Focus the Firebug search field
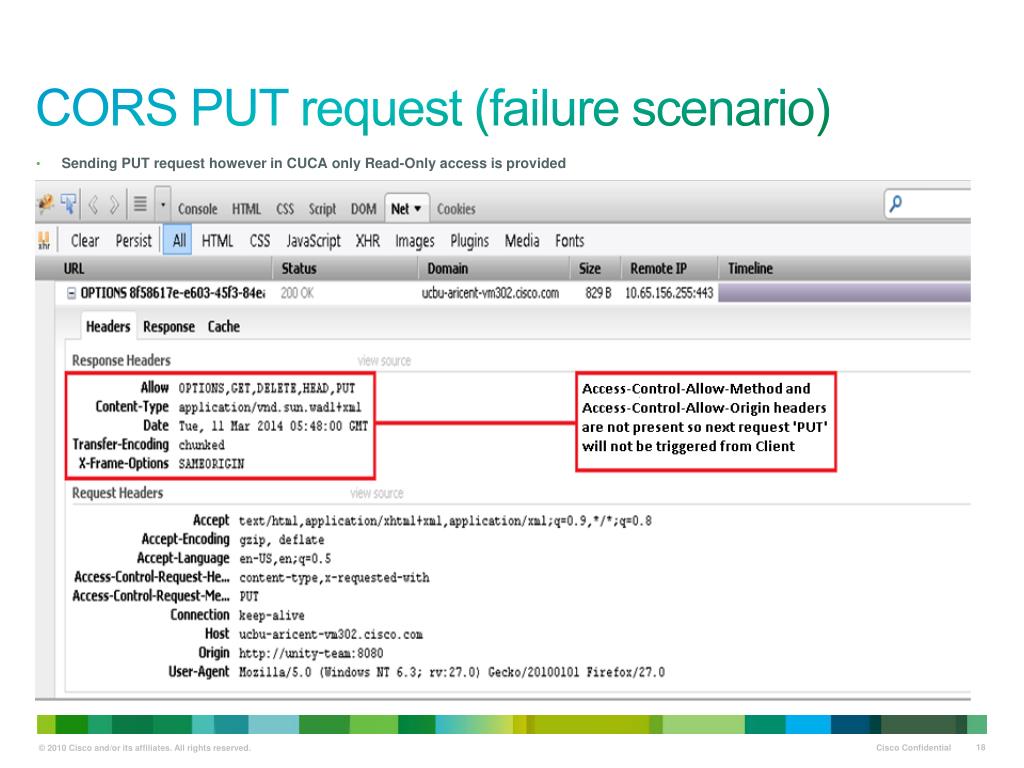This screenshot has width=1024, height=768. [x=927, y=204]
